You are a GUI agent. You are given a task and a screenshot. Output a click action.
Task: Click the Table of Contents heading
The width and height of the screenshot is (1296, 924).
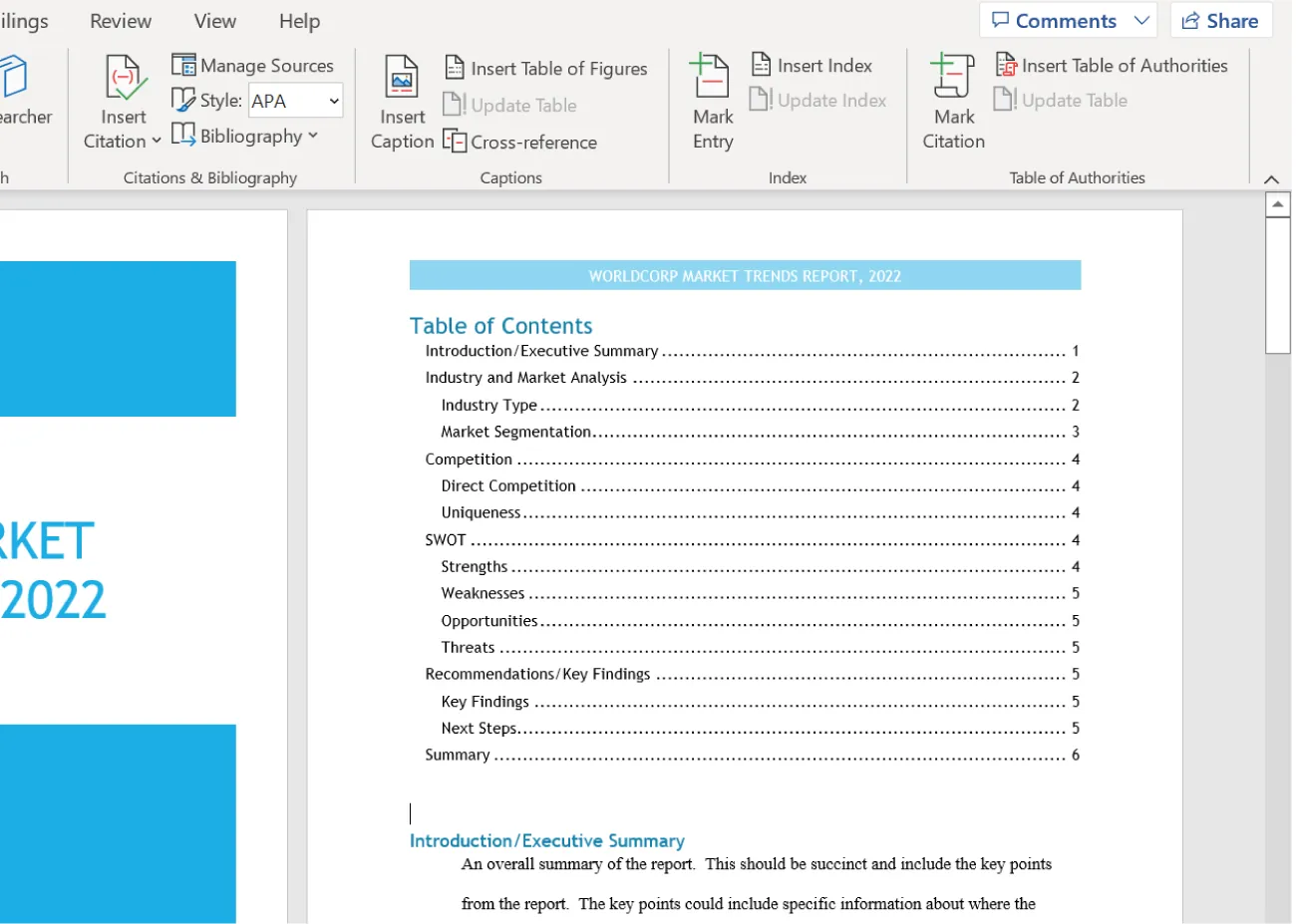pyautogui.click(x=500, y=325)
